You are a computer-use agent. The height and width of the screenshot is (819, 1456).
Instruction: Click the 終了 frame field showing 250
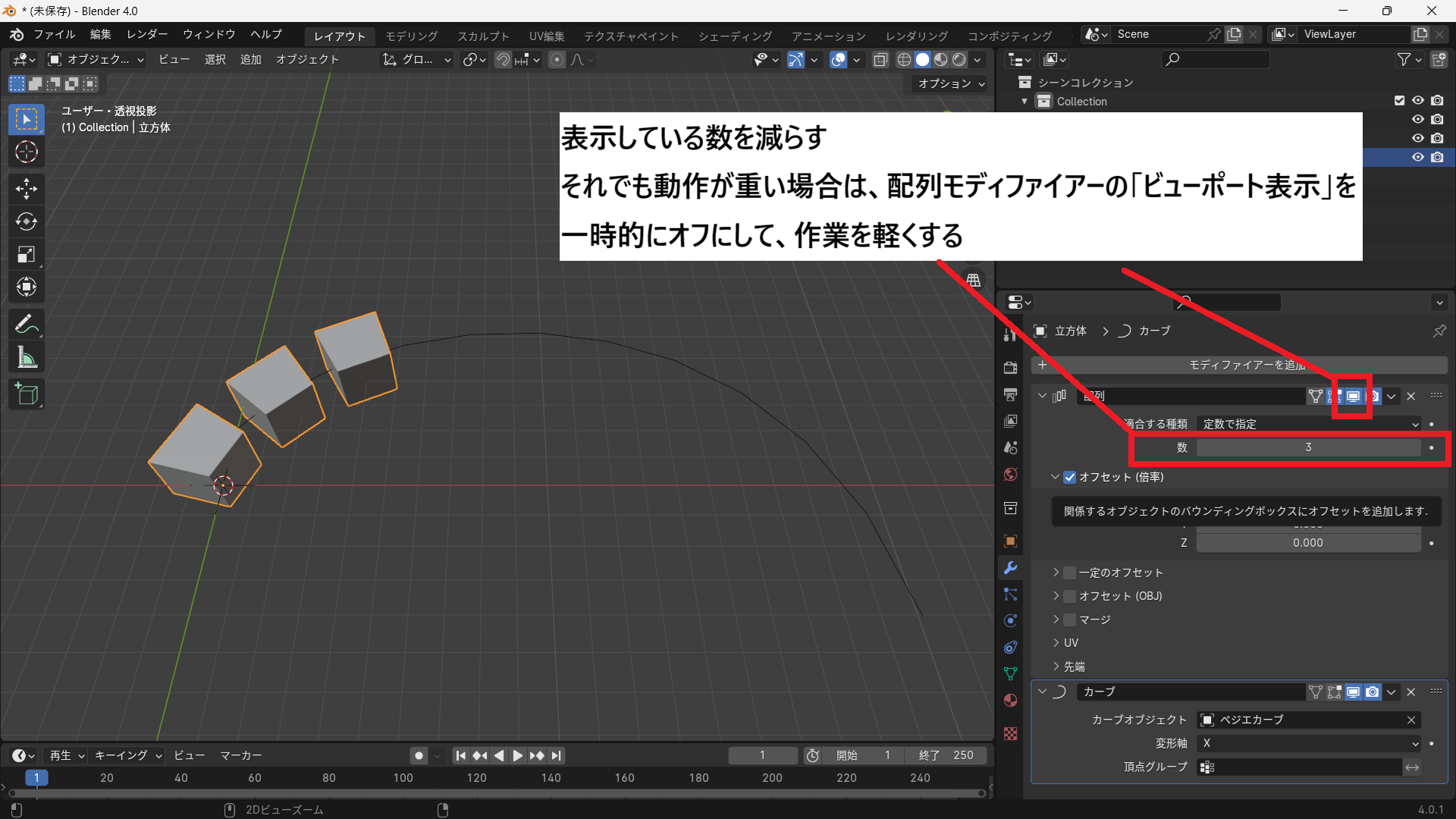point(946,755)
